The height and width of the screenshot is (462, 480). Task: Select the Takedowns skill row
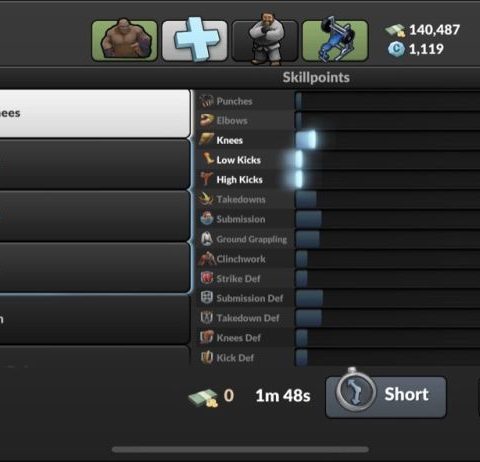tap(338, 199)
